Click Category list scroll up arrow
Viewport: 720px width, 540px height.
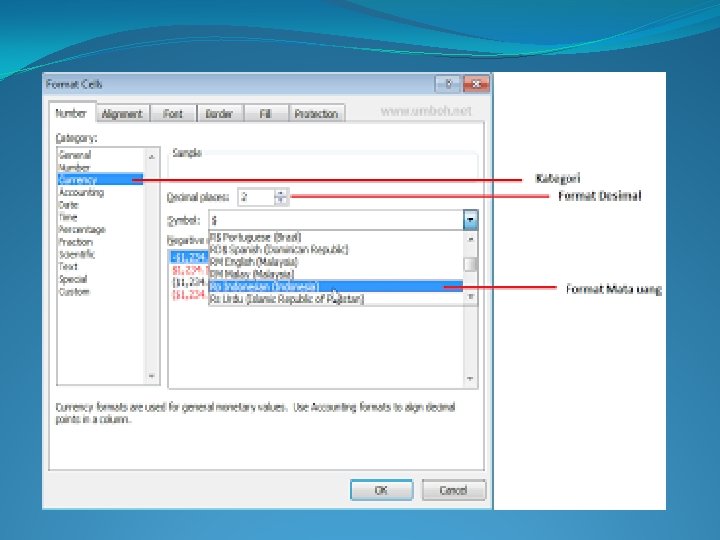pyautogui.click(x=152, y=157)
